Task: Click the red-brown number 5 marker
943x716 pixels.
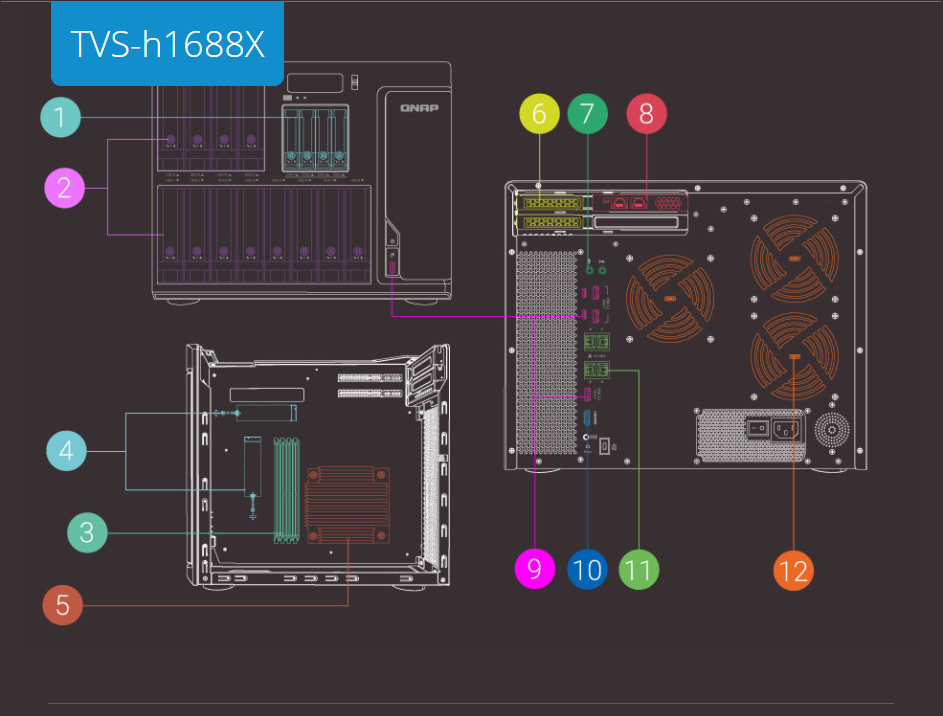Action: (x=62, y=604)
